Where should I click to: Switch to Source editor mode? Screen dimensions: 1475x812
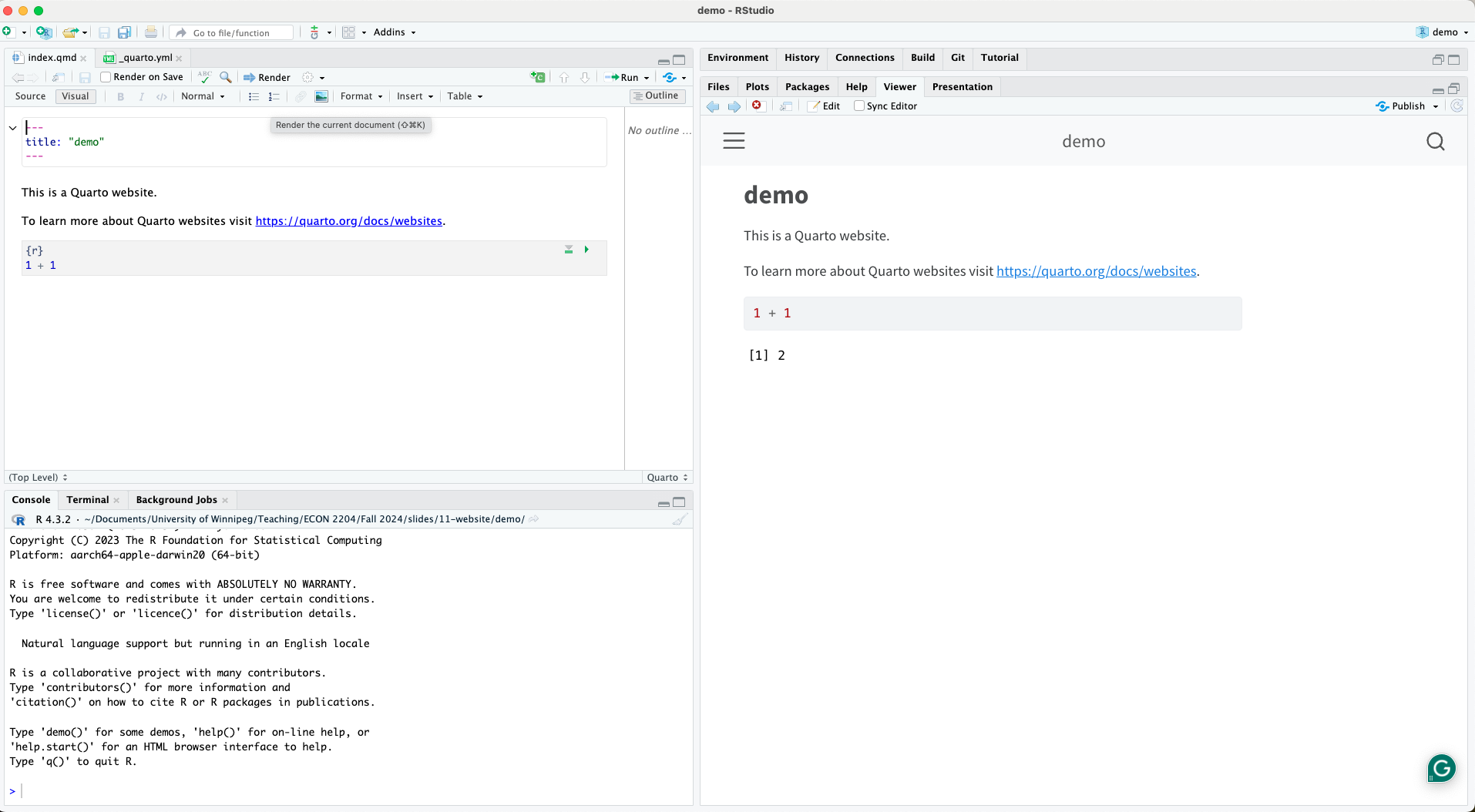(x=30, y=96)
